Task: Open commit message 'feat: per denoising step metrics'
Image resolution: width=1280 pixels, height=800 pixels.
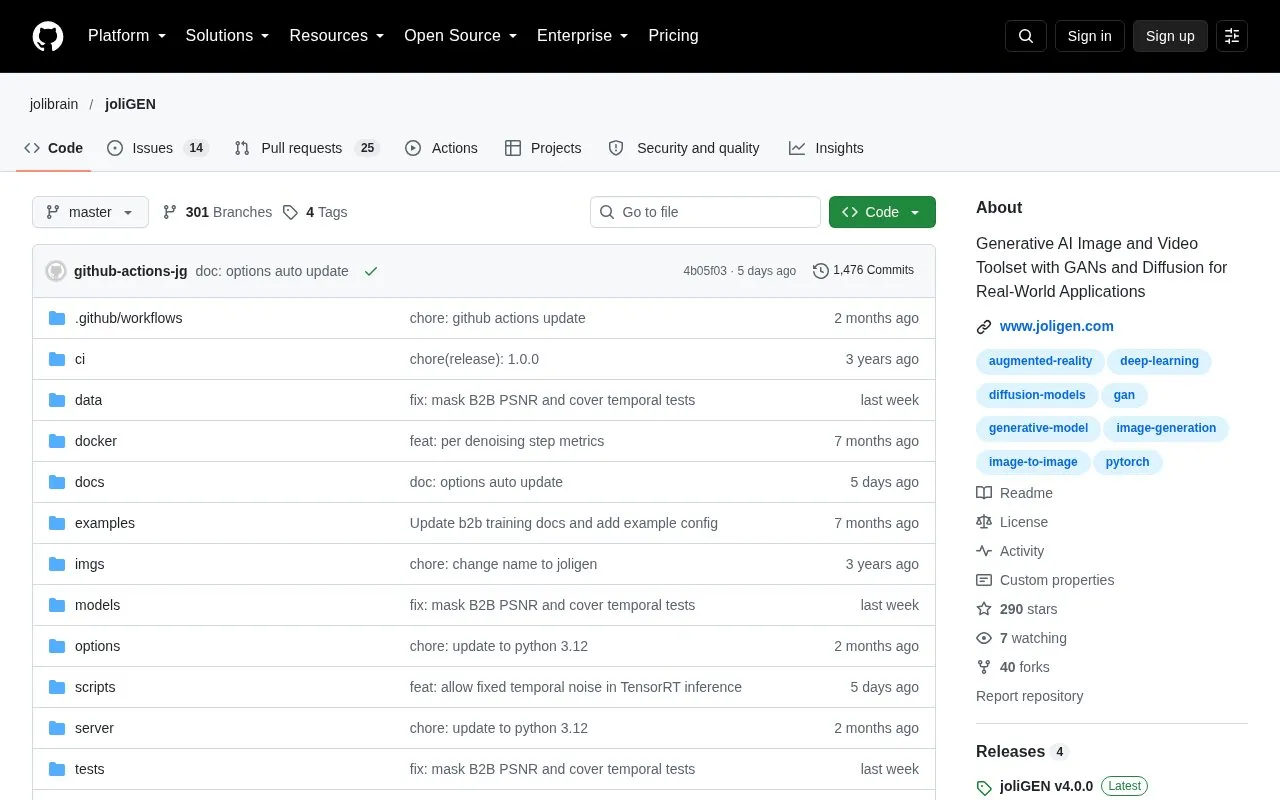Action: 507,441
